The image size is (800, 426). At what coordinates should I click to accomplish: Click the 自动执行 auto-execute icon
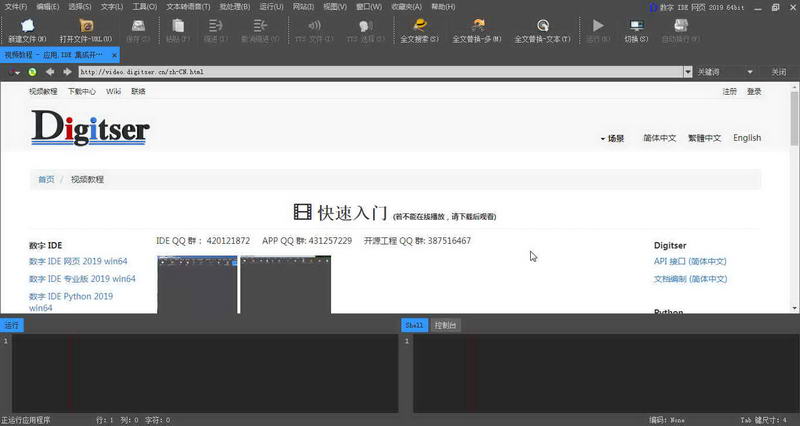(x=681, y=25)
